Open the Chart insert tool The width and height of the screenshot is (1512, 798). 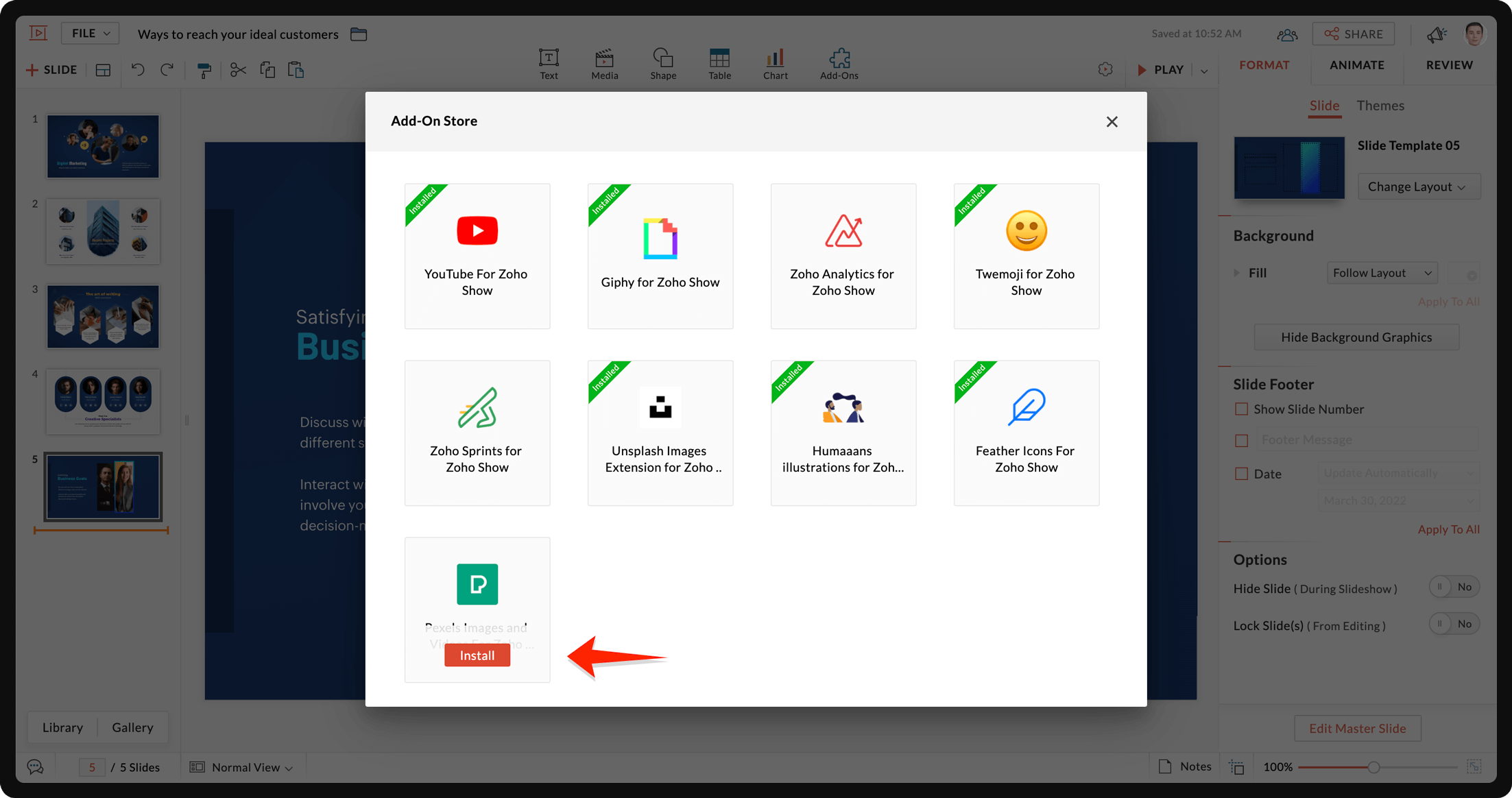775,64
